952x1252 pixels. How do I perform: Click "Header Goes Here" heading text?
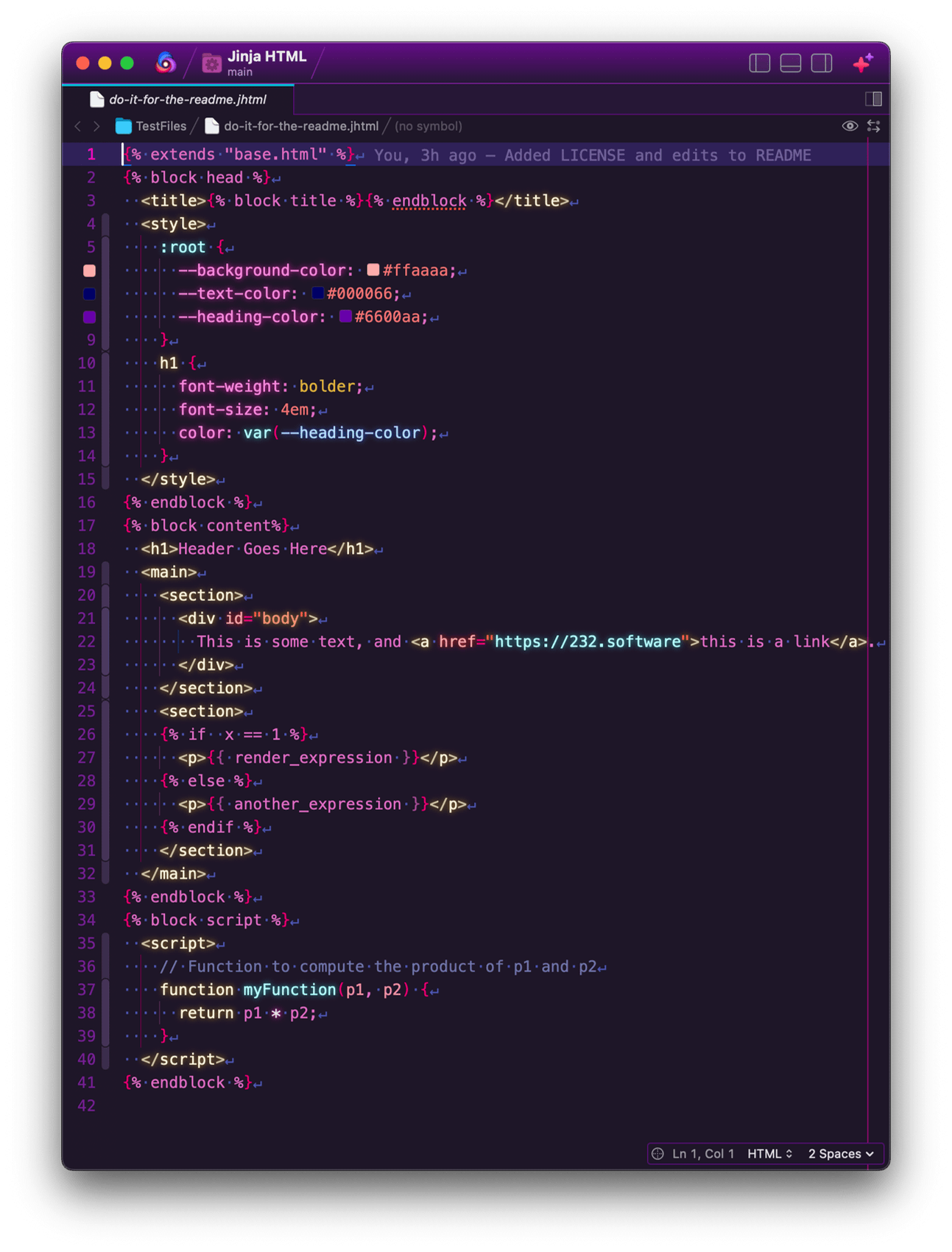253,549
